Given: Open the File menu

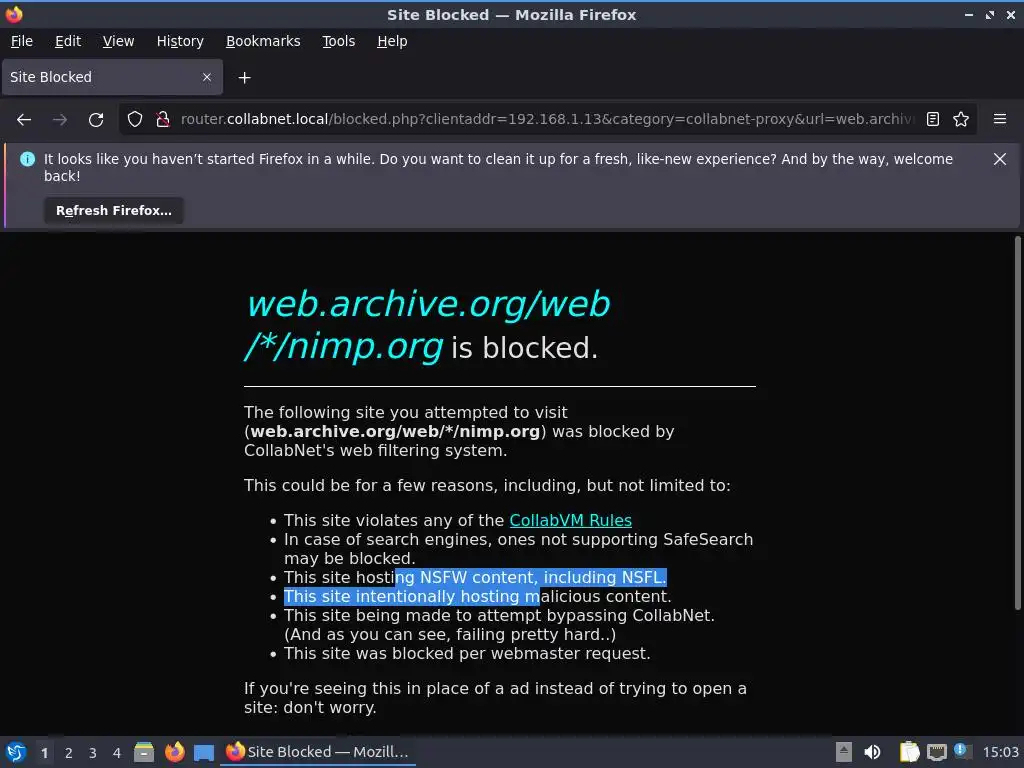Looking at the screenshot, I should [x=22, y=41].
